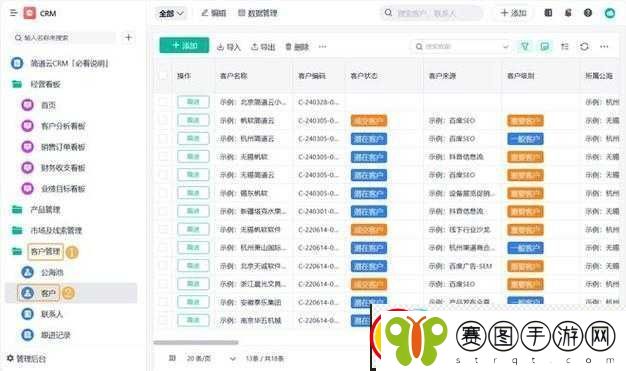Screen dimensions: 626x371
Task: Open the 首页 dashboard
Action: tap(48, 105)
